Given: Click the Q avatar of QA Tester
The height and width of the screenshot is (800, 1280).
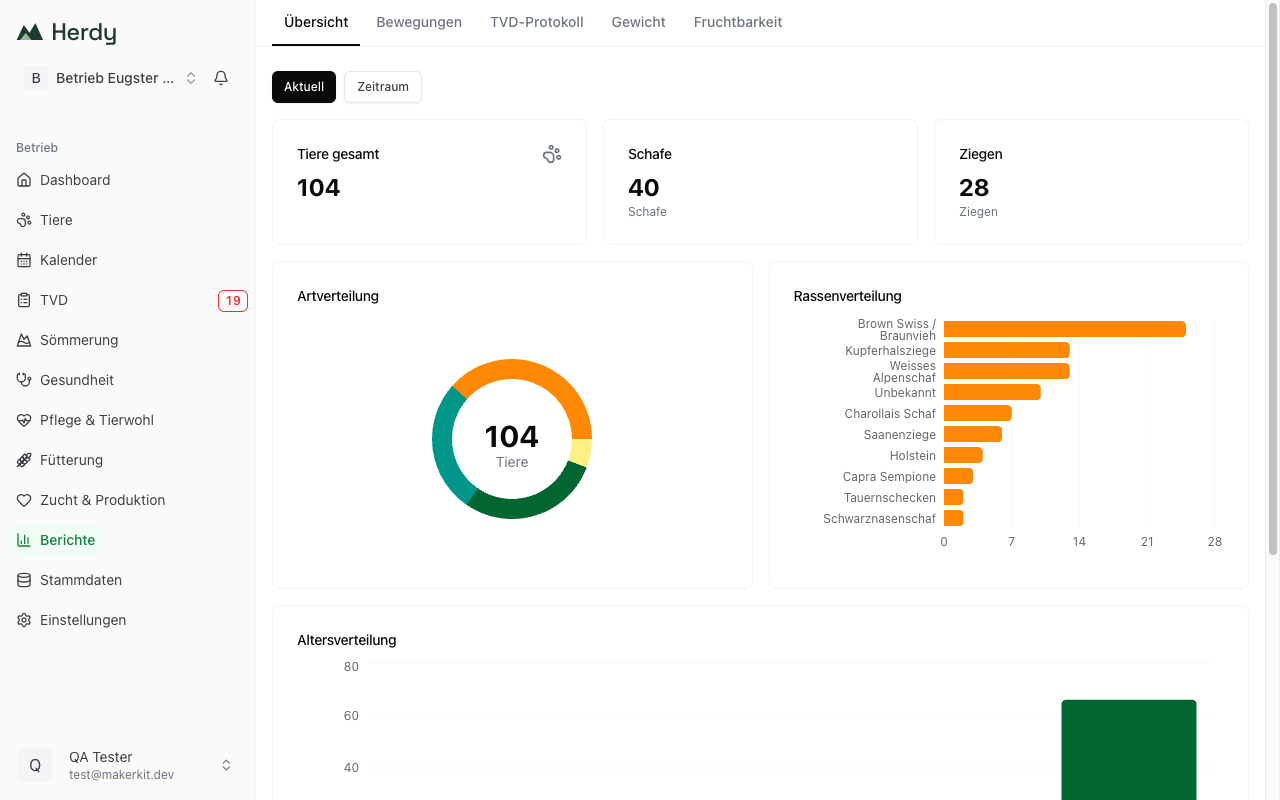Looking at the screenshot, I should click(x=35, y=765).
